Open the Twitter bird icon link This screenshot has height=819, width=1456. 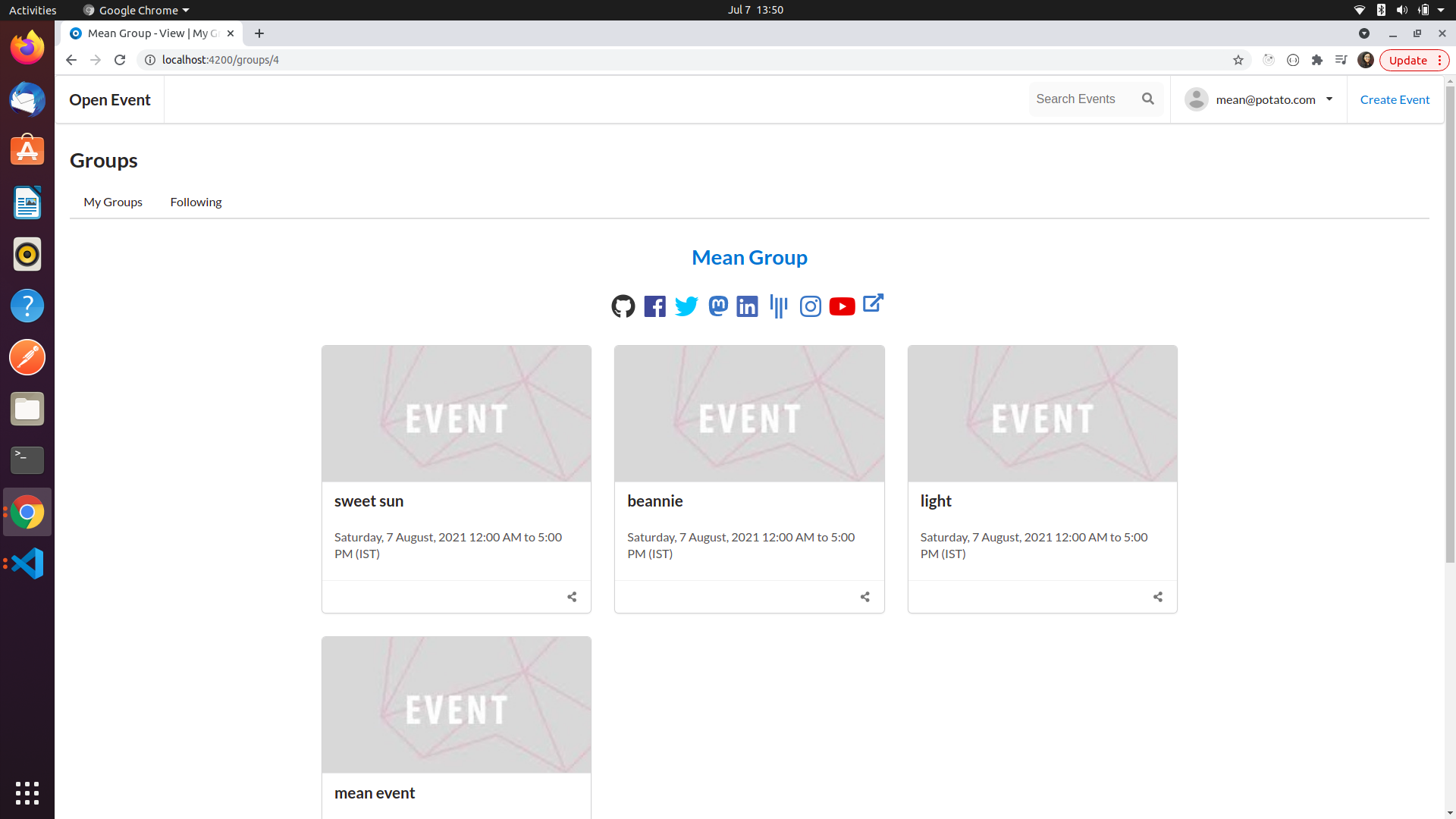click(x=686, y=306)
